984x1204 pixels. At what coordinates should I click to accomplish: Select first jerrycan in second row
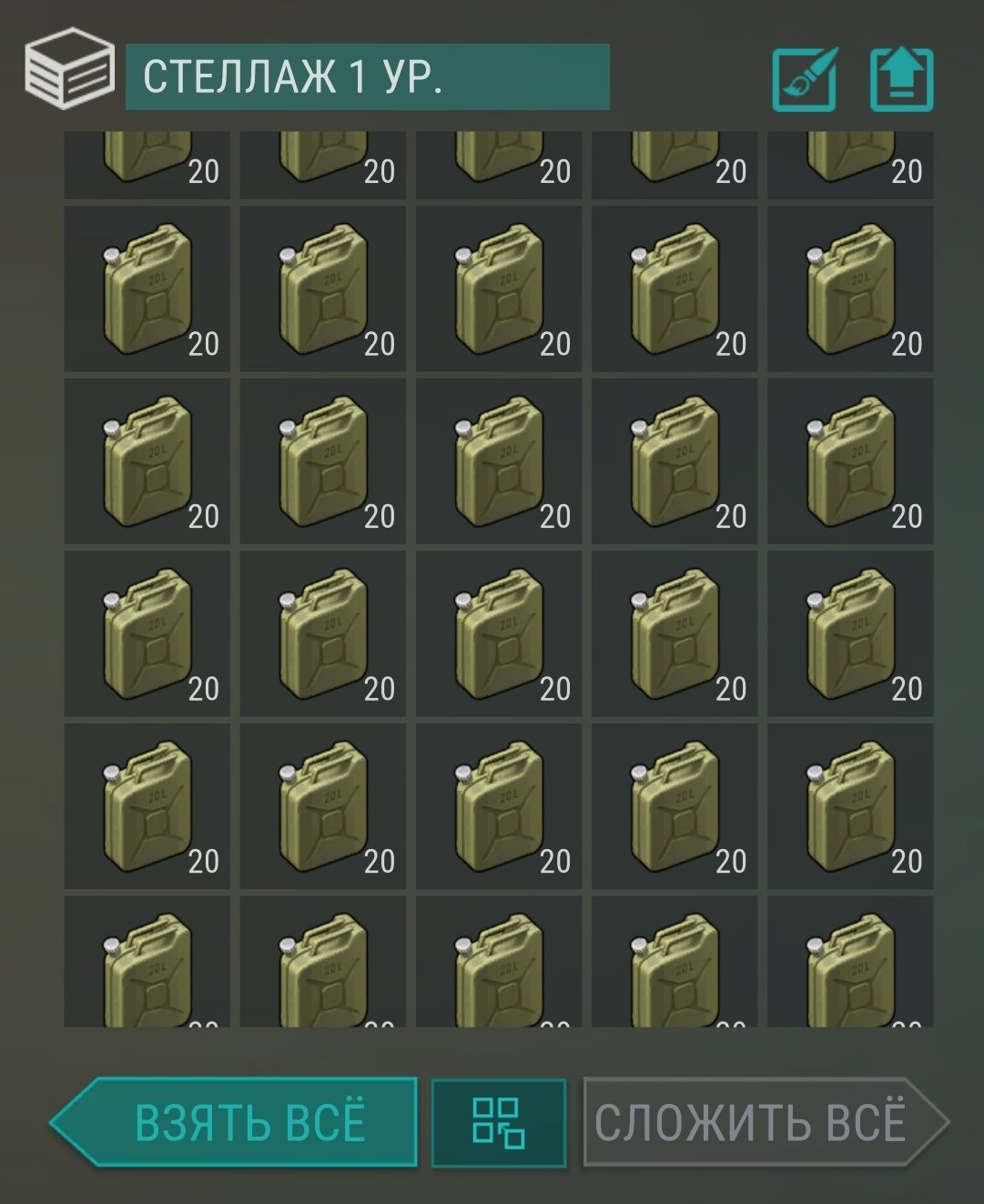[147, 288]
